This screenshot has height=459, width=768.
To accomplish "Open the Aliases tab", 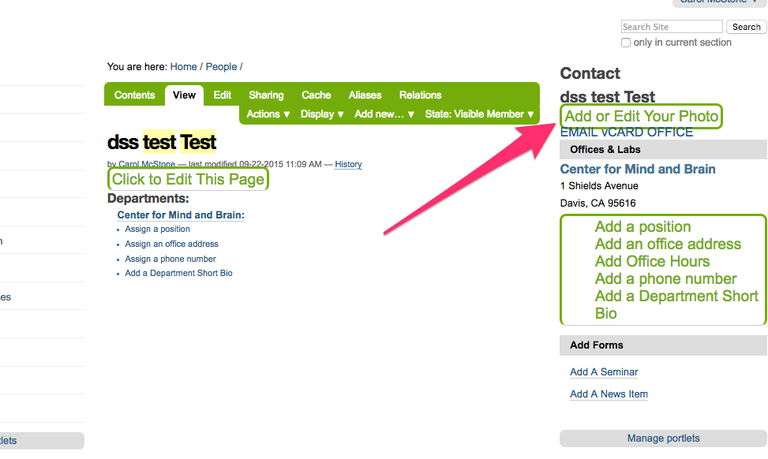I will pos(365,95).
